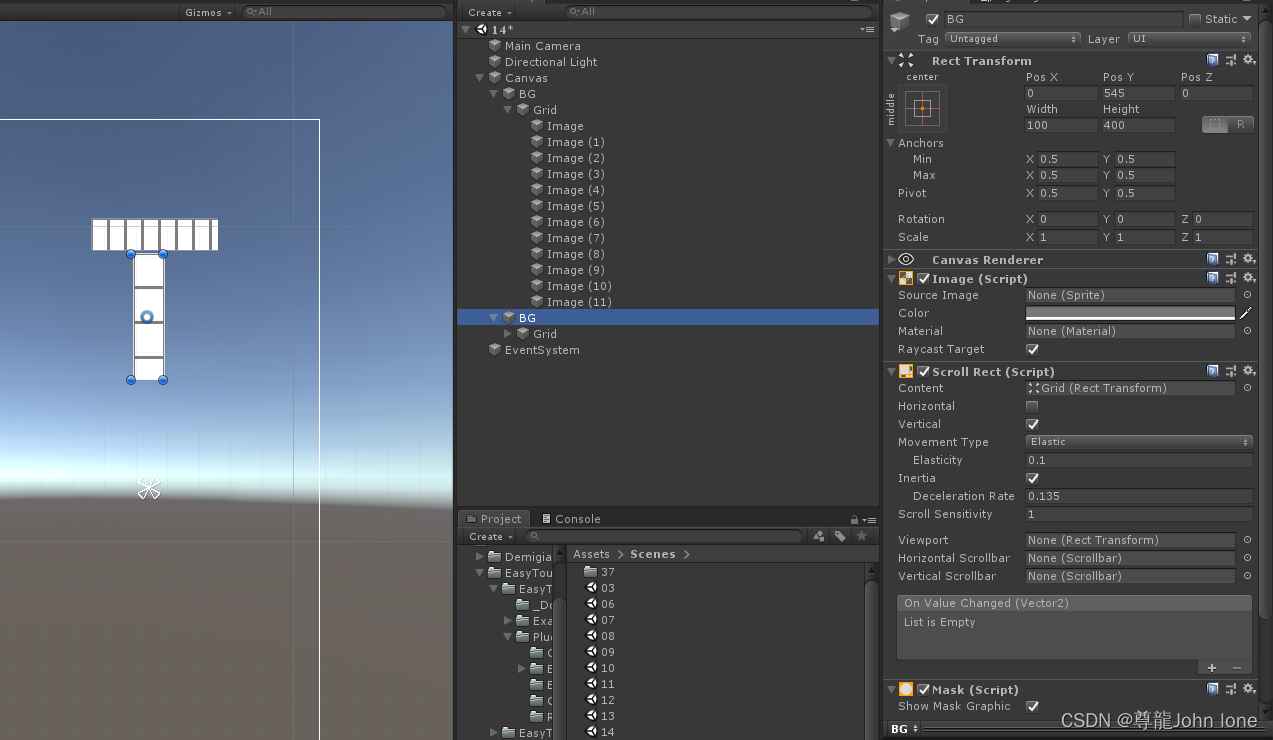Image resolution: width=1273 pixels, height=740 pixels.
Task: Open Canvas Renderer gear settings menu
Action: (1249, 259)
